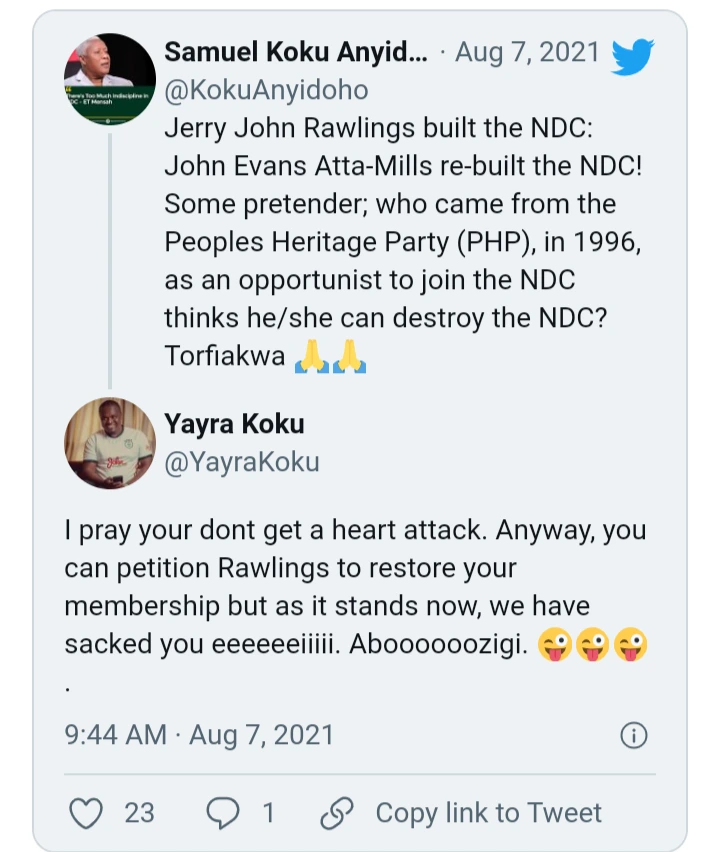Image resolution: width=720 pixels, height=852 pixels.
Task: Click the 1 reply count
Action: click(x=268, y=813)
